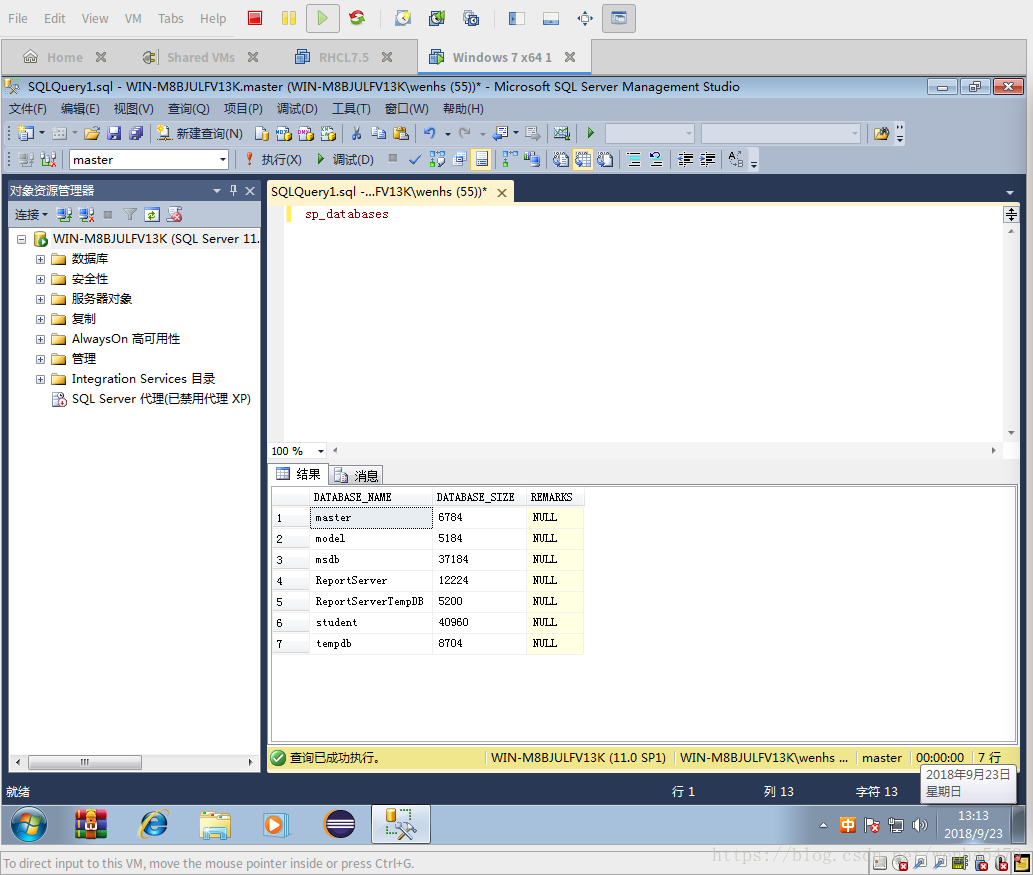Undo the last edit

tap(430, 134)
